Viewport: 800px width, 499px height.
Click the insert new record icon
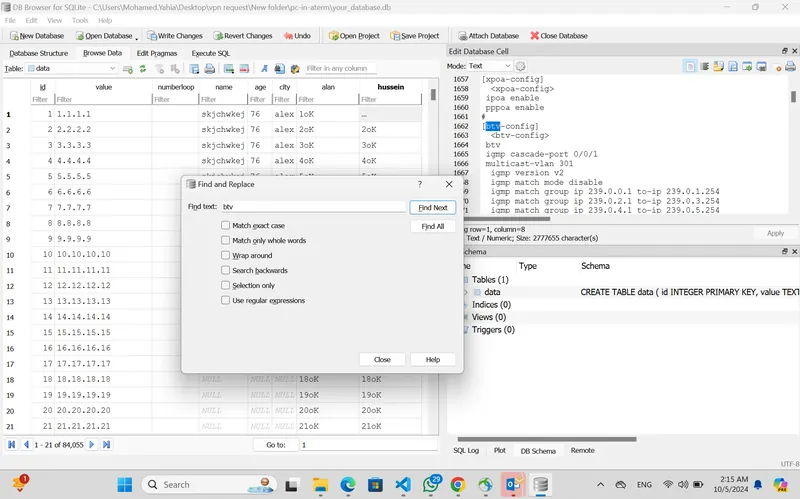click(x=229, y=68)
